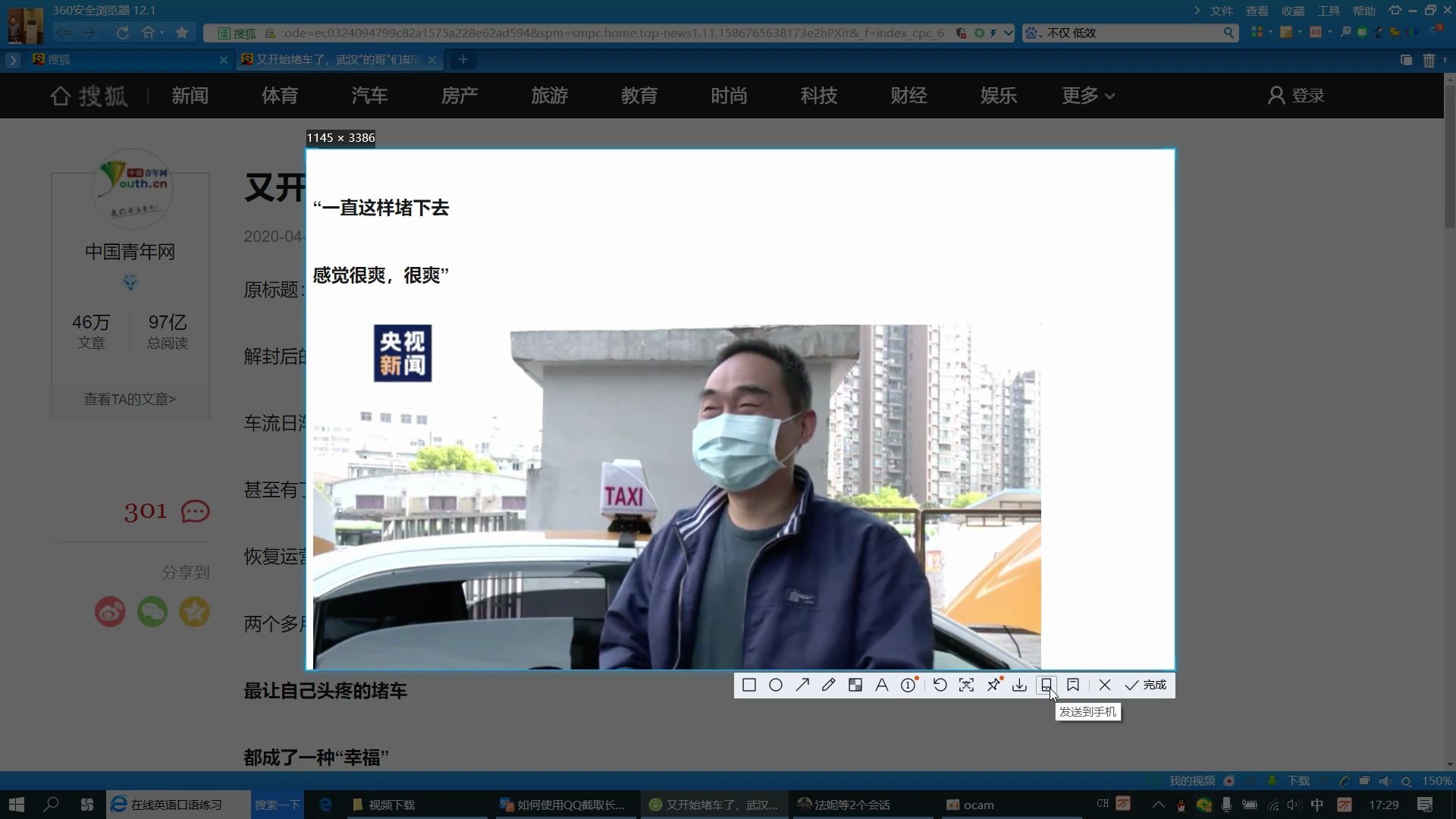The height and width of the screenshot is (819, 1456).
Task: Open the 科技 channel
Action: pyautogui.click(x=819, y=96)
